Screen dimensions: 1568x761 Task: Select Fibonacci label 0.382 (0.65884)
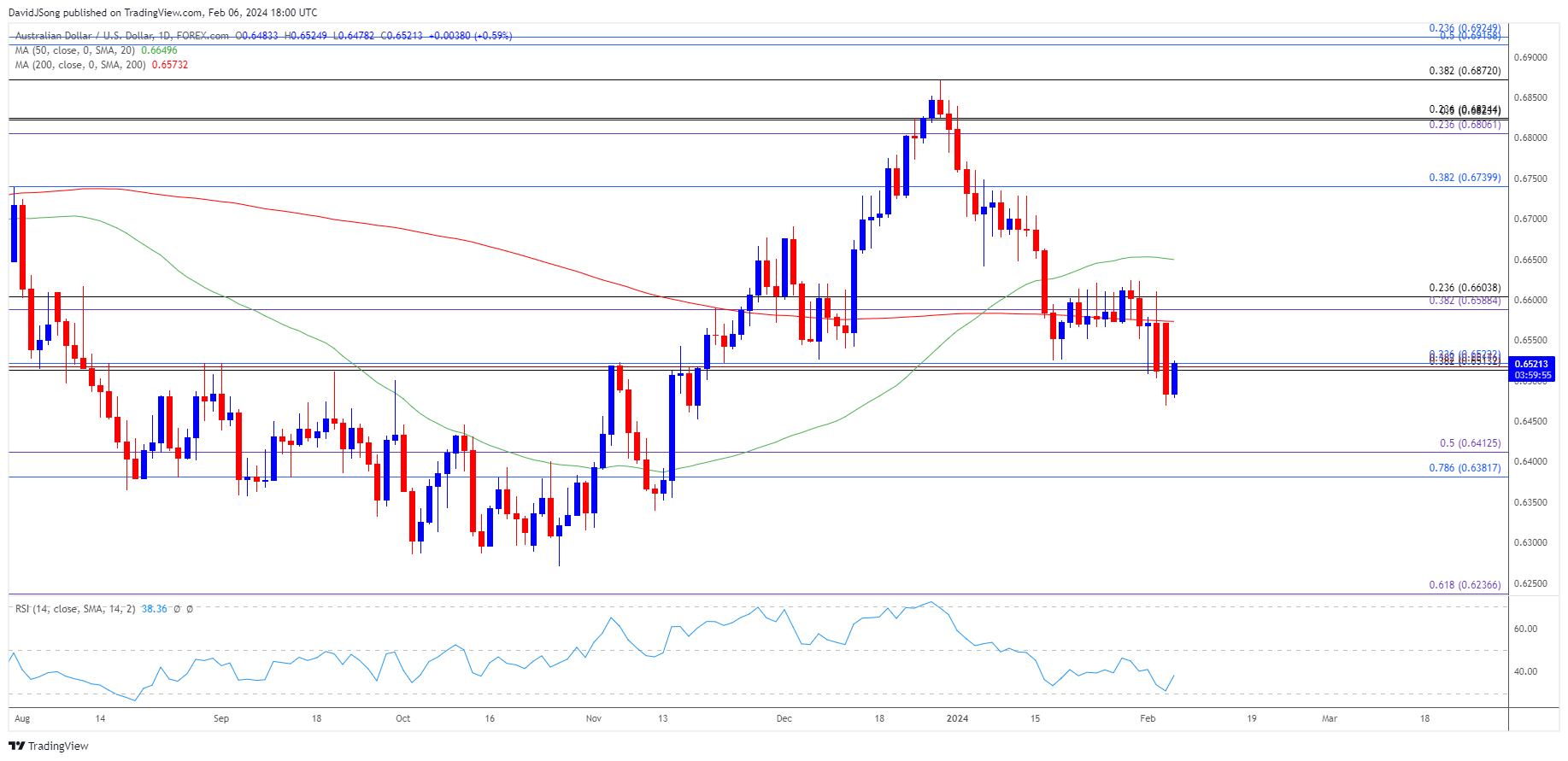coord(1465,301)
